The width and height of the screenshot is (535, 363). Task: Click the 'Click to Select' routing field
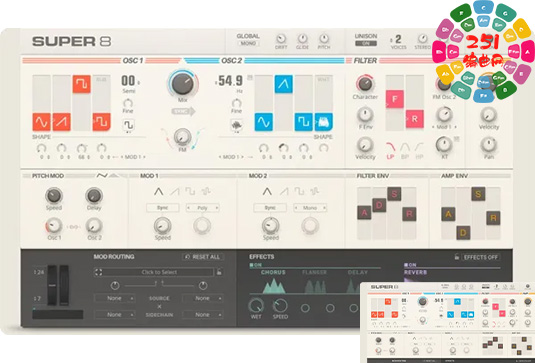(x=159, y=272)
